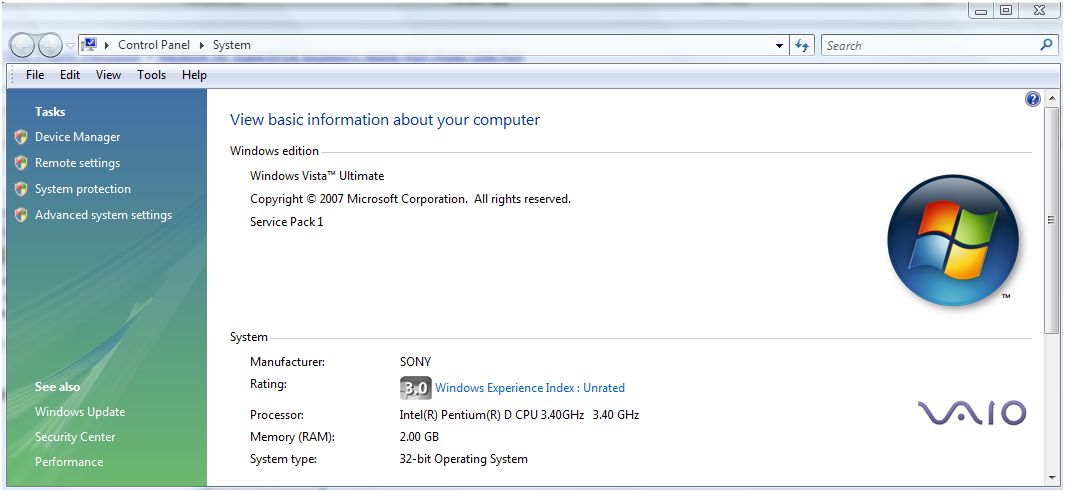Click the scrollbar up arrow
This screenshot has width=1065, height=492.
coord(1052,99)
